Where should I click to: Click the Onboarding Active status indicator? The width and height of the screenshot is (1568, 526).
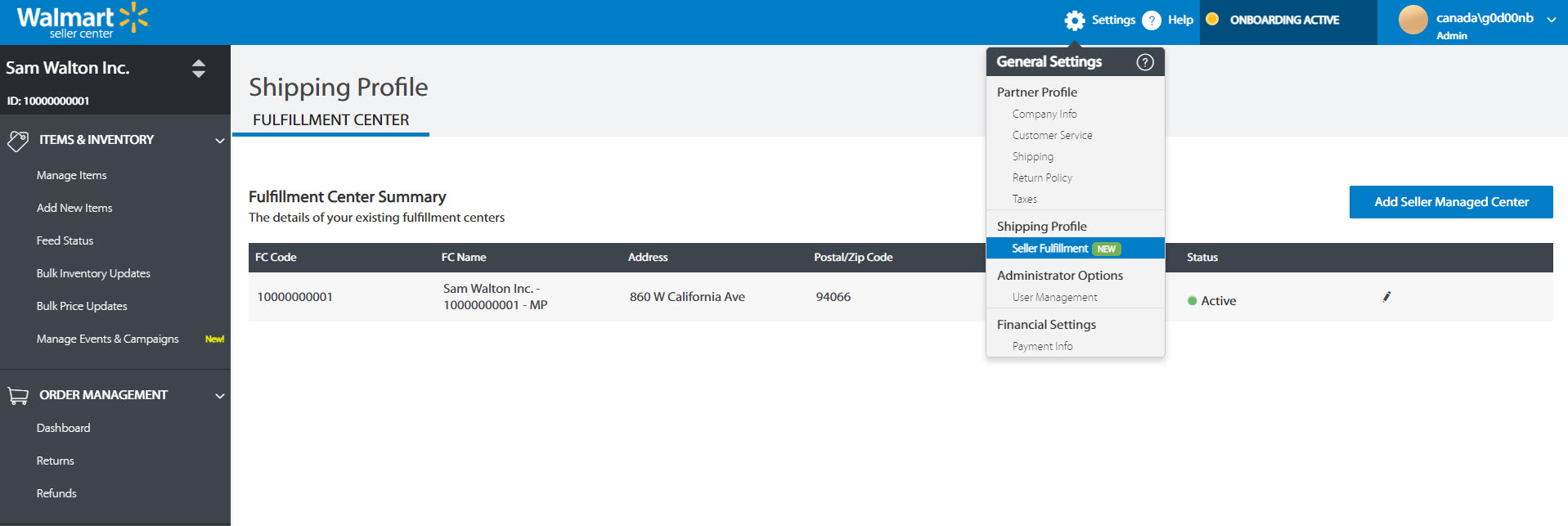(x=1283, y=20)
